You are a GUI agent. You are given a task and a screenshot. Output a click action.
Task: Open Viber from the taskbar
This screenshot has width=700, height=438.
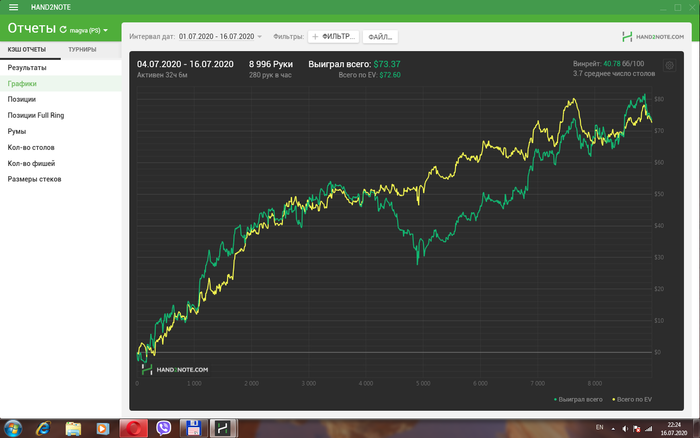163,429
